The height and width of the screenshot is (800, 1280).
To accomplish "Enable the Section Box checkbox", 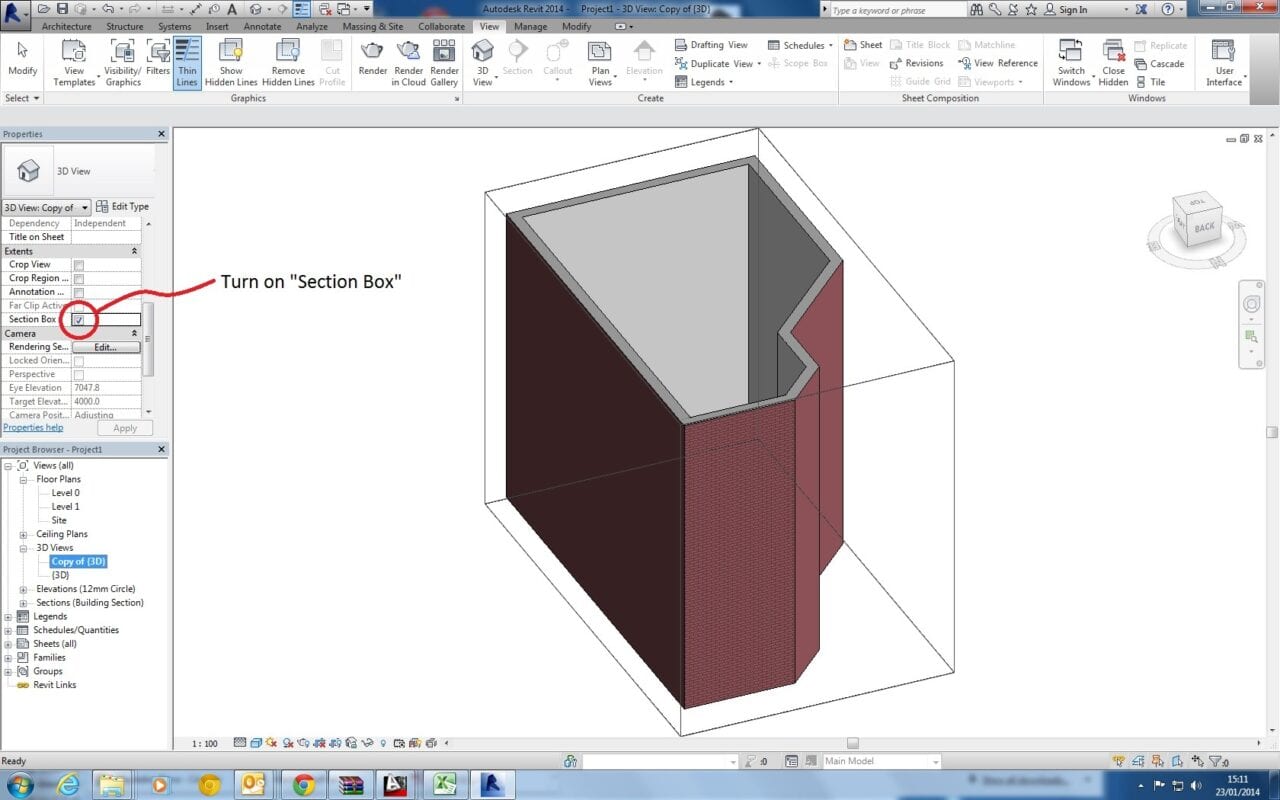I will [x=77, y=319].
